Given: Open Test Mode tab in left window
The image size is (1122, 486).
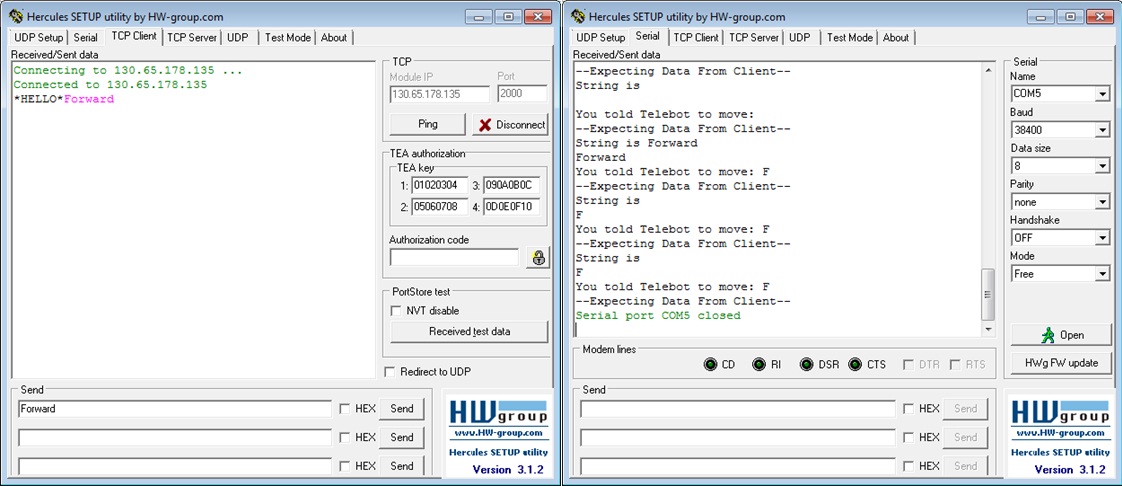Looking at the screenshot, I should click(x=288, y=38).
